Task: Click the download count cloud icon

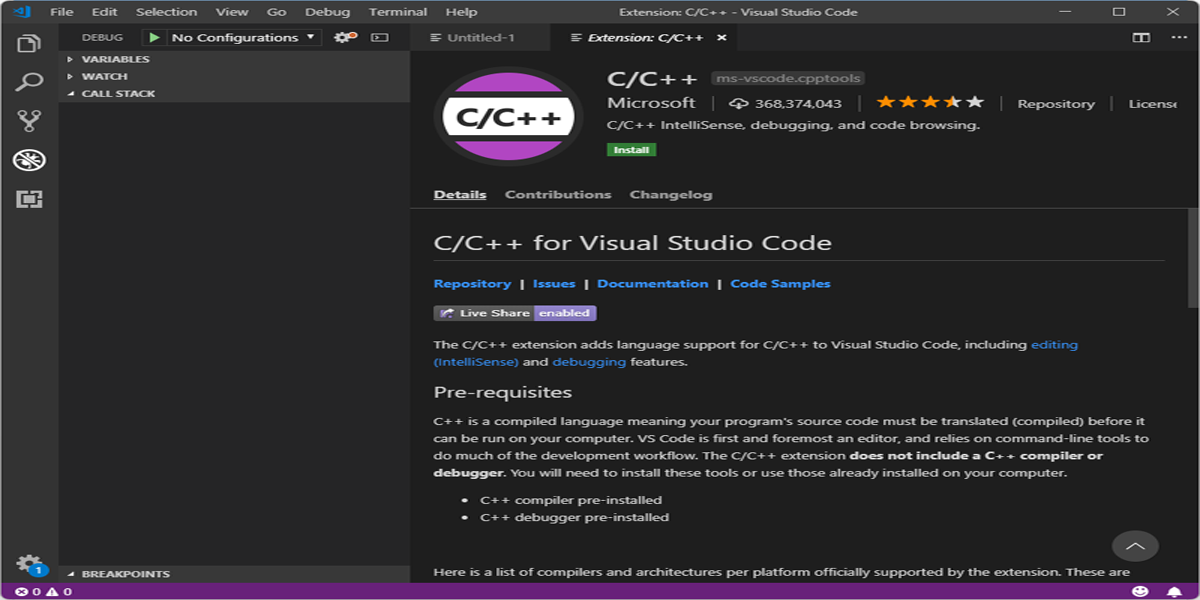Action: point(739,104)
